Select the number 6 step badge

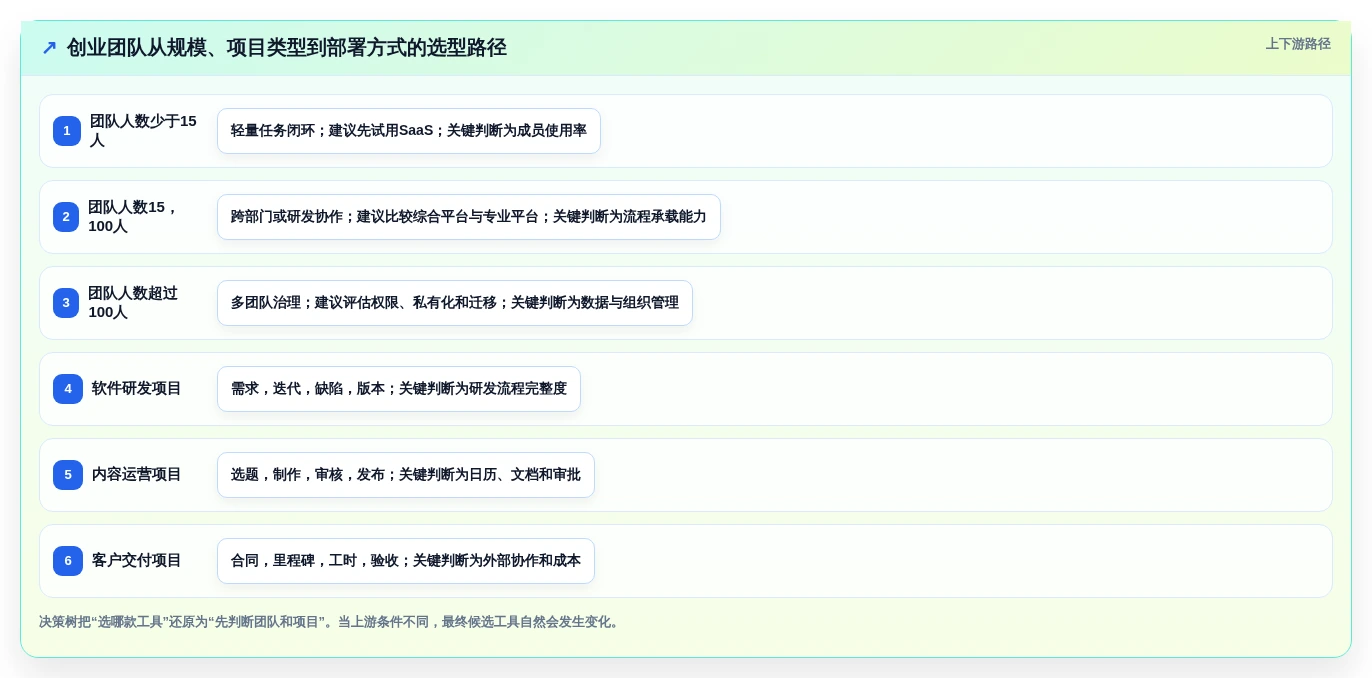68,561
